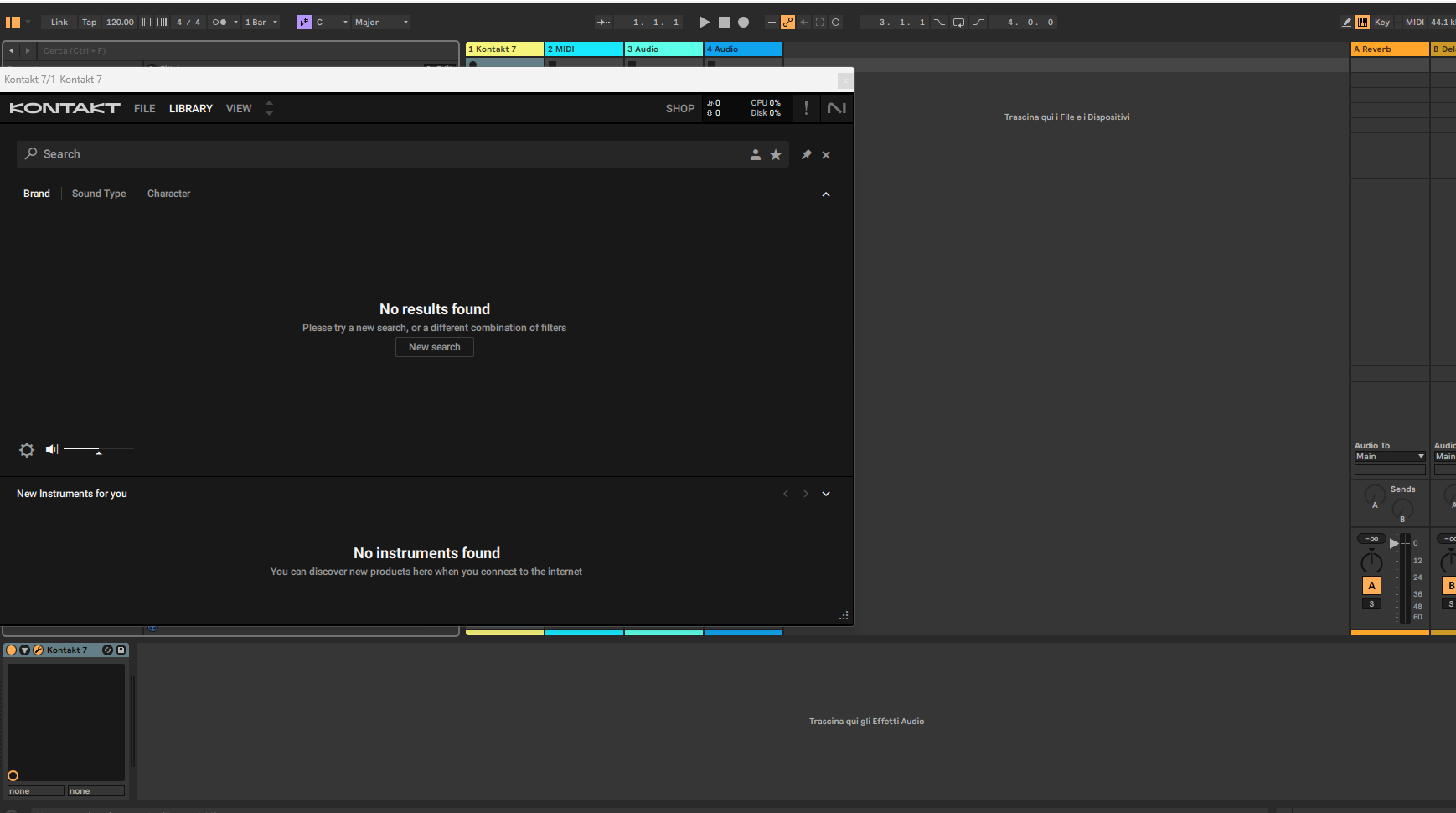1456x813 pixels.
Task: Open the Kontakt FILE menu
Action: [x=145, y=108]
